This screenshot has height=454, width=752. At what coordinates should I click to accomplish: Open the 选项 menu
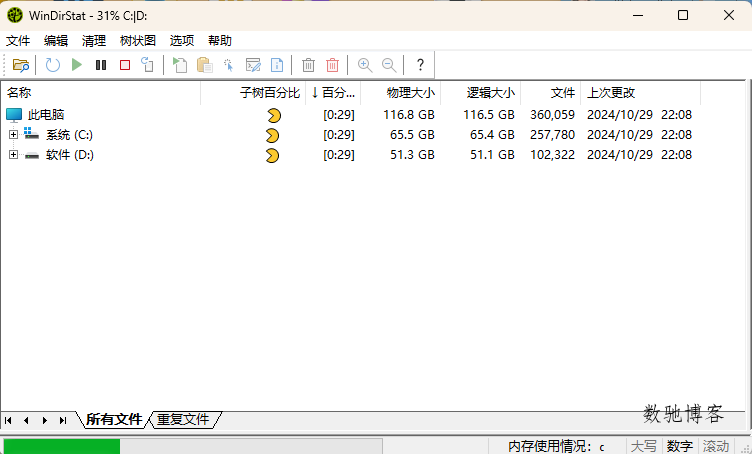[182, 41]
